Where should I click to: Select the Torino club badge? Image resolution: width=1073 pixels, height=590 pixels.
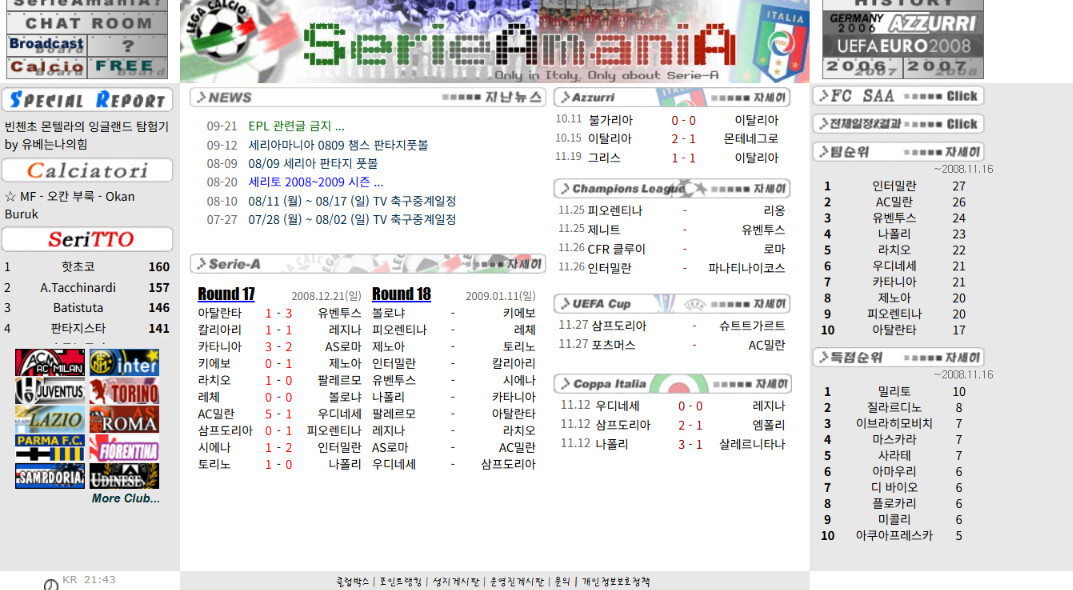click(x=124, y=391)
